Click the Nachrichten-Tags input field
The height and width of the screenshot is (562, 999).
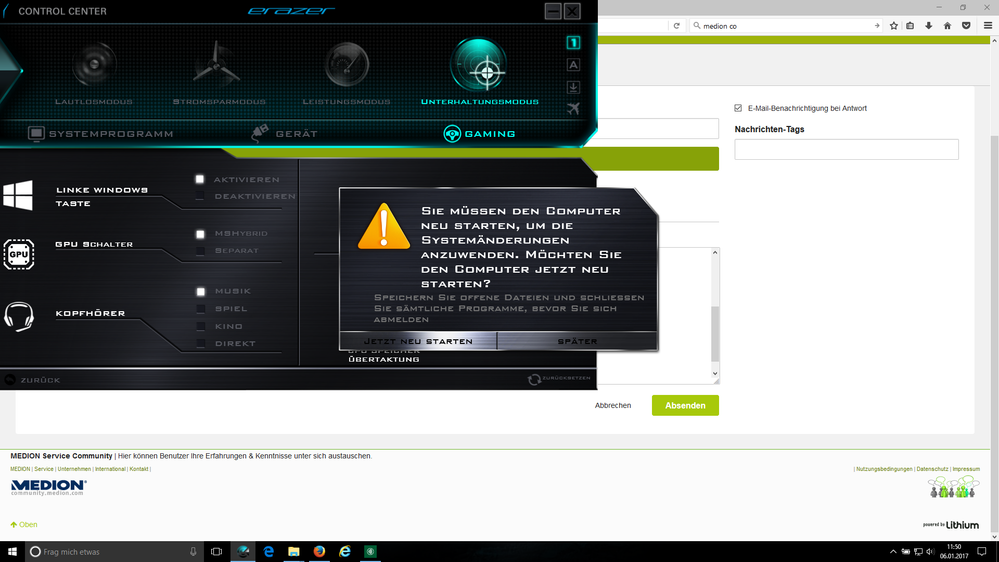[x=846, y=149]
